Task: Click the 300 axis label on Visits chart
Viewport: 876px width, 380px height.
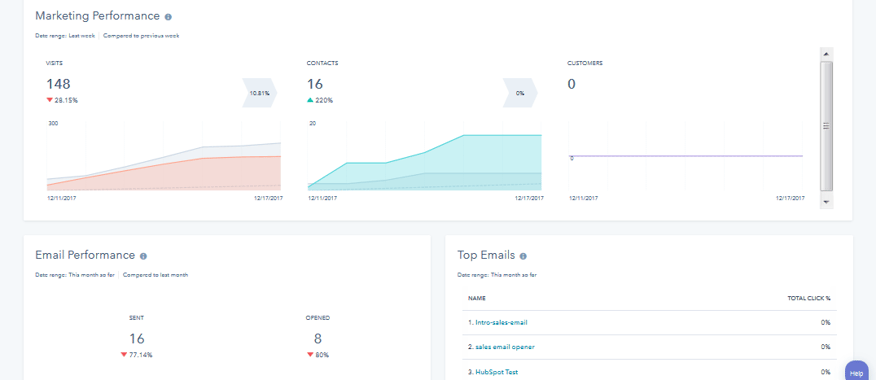Action: coord(54,124)
